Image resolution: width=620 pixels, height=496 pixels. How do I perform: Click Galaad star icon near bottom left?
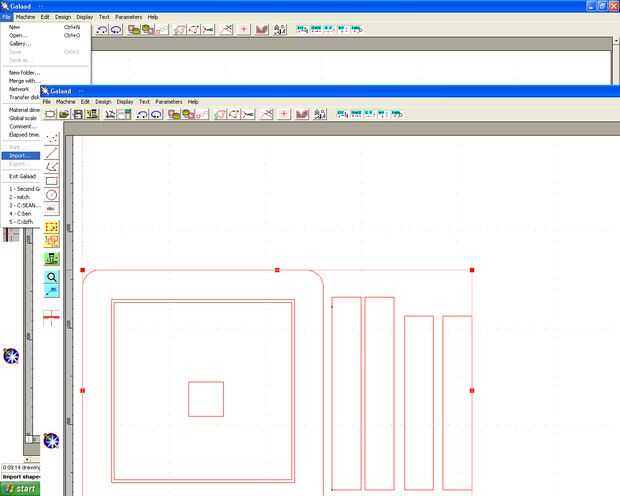coord(51,441)
